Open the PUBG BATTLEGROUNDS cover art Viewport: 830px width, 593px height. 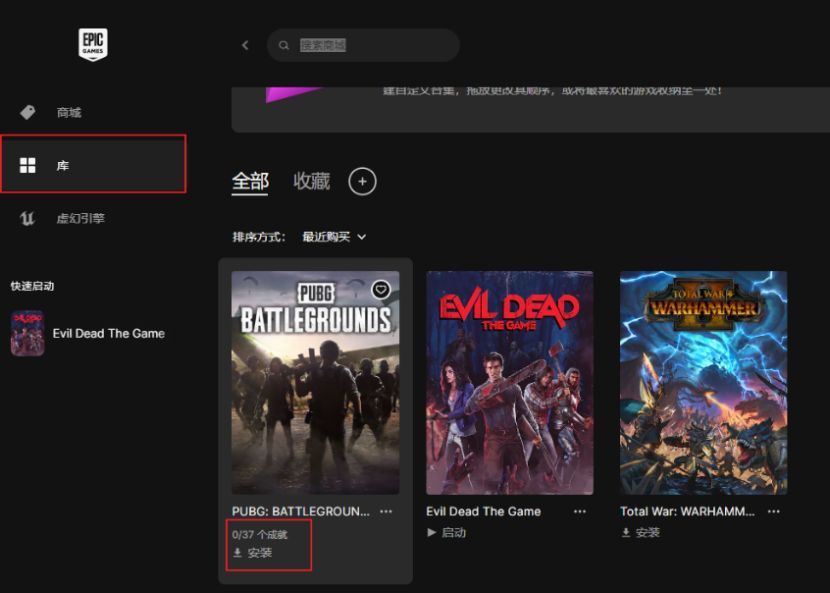click(x=315, y=383)
